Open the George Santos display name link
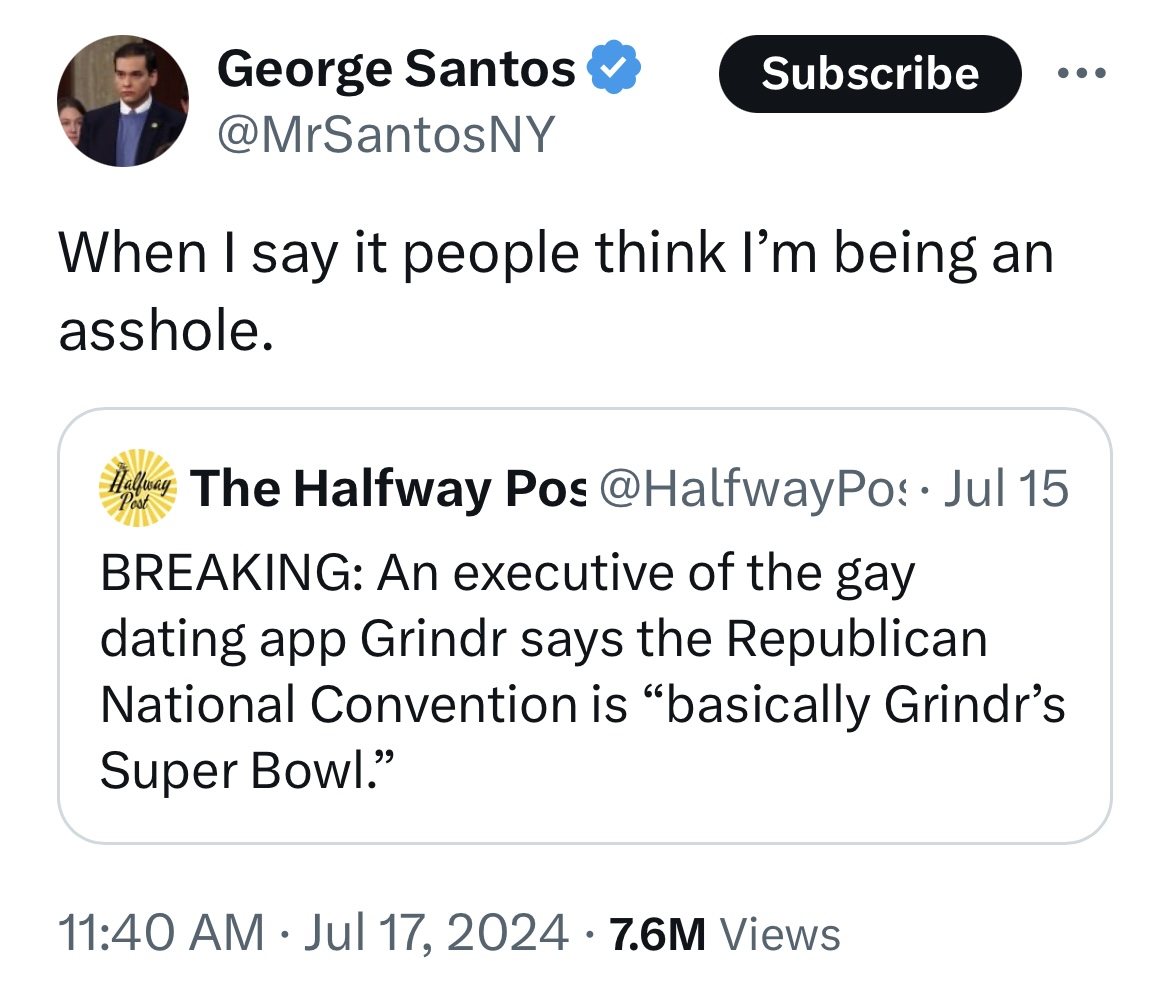This screenshot has width=1170, height=999. pos(396,70)
